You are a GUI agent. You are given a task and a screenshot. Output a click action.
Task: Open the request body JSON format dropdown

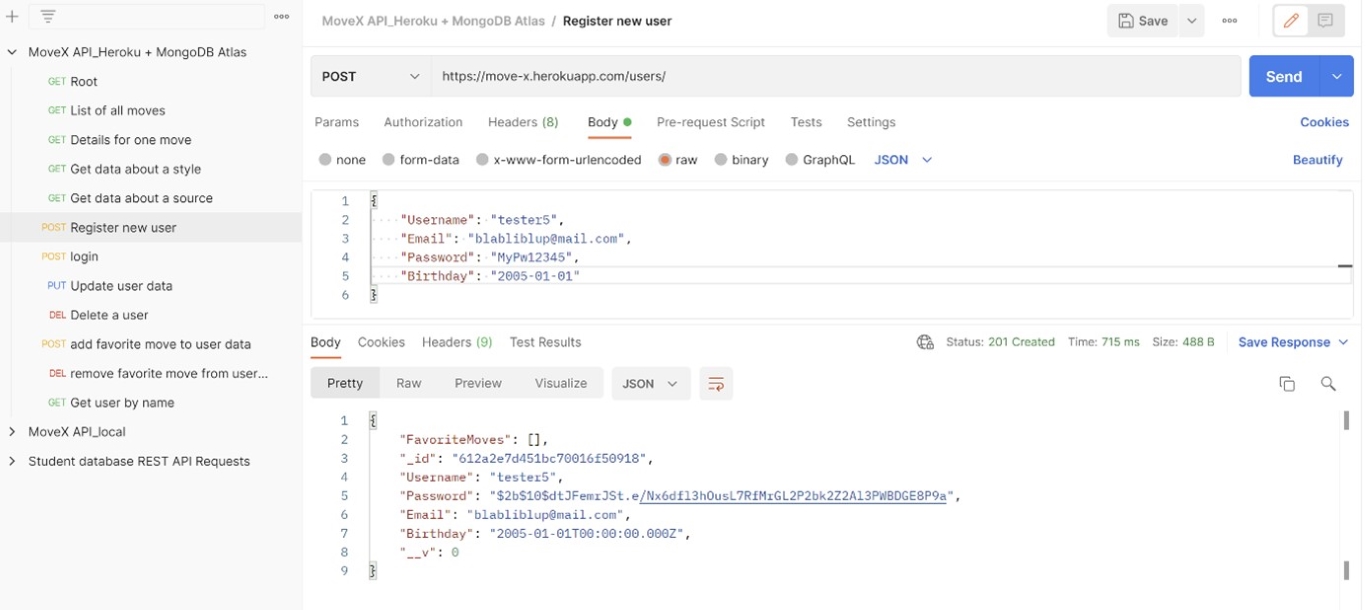pos(903,160)
